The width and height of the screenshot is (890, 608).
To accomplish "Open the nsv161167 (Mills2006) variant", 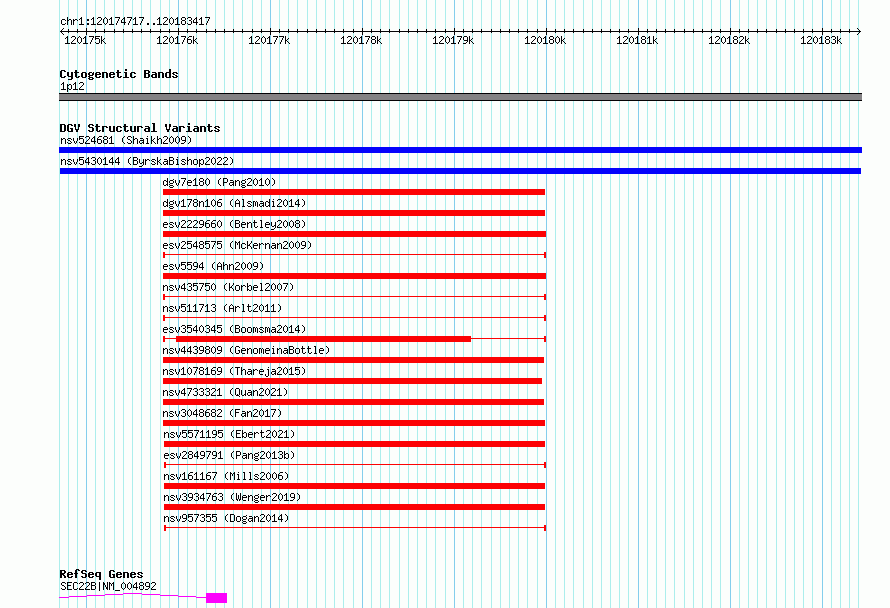I will tap(226, 476).
